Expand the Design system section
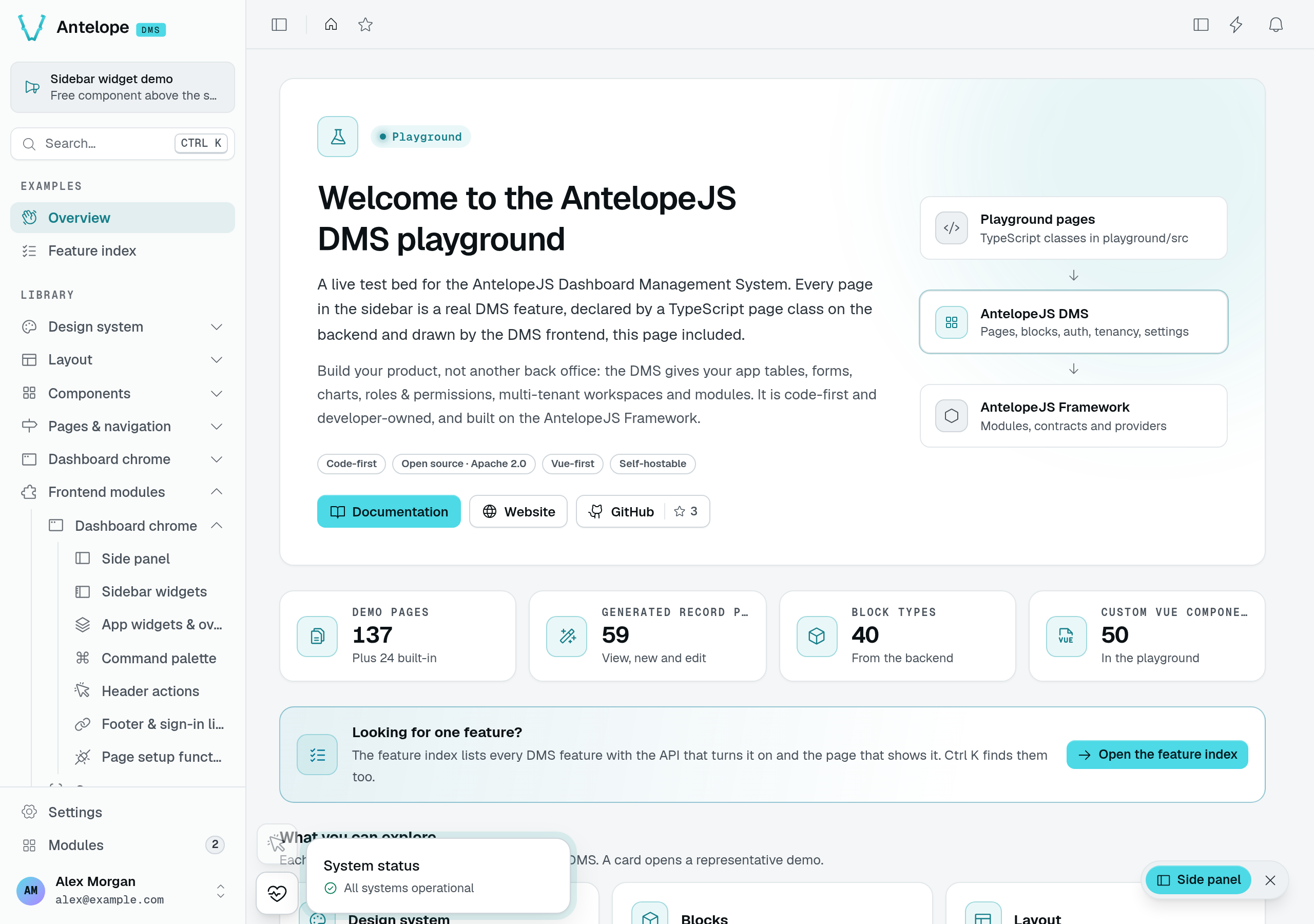This screenshot has width=1314, height=924. click(x=123, y=327)
